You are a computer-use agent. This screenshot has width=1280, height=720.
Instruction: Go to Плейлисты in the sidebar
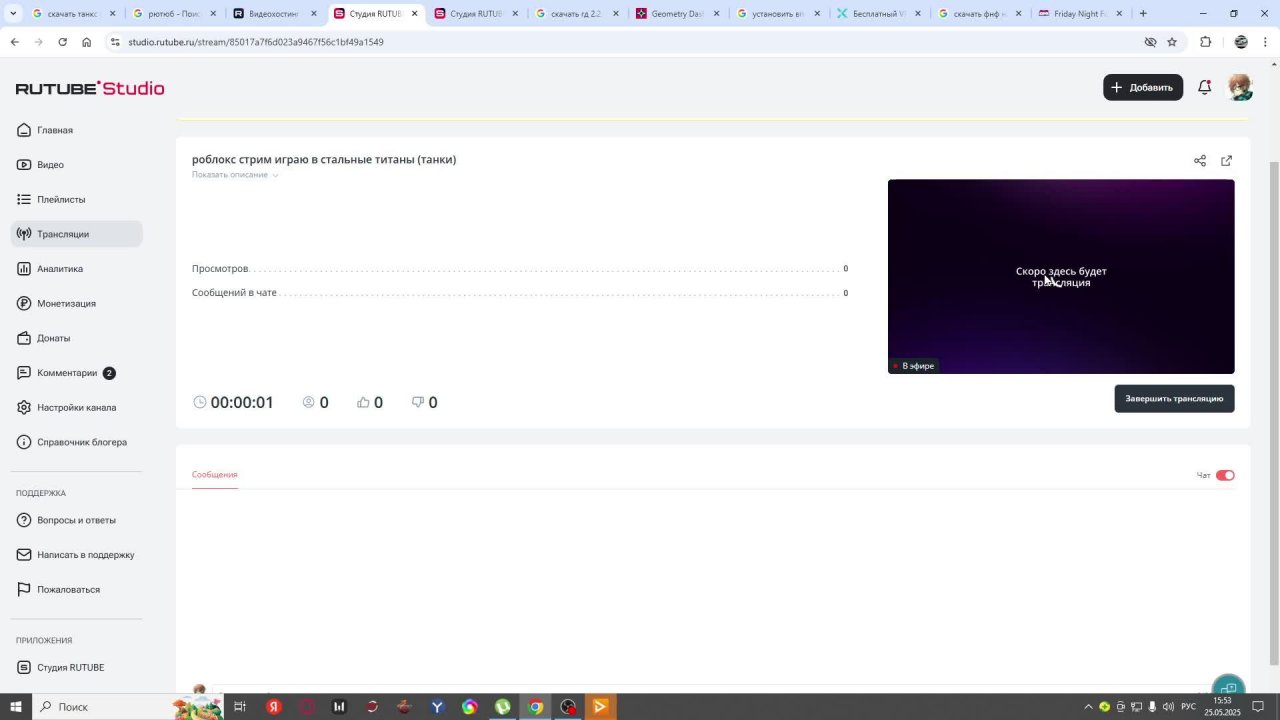coord(76,199)
